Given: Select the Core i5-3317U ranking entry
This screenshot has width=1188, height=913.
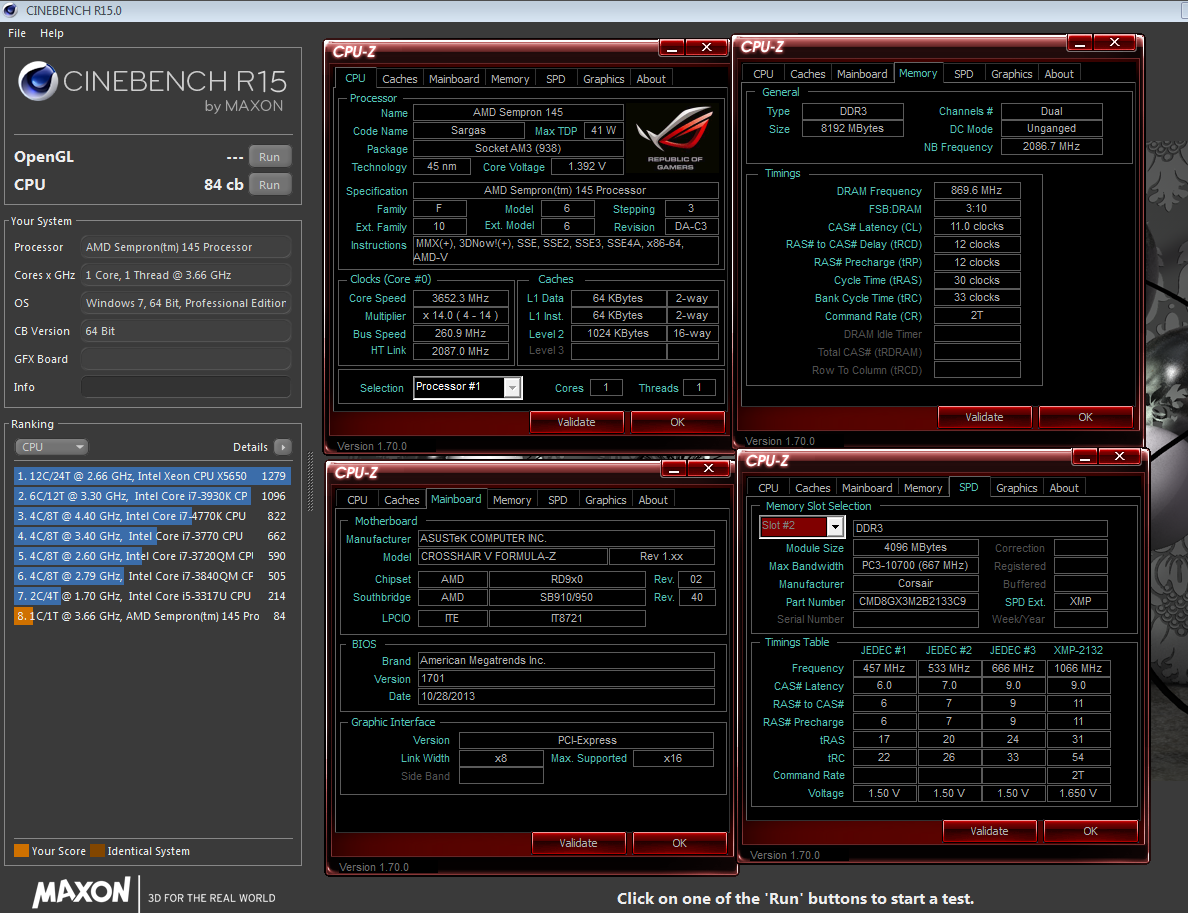Looking at the screenshot, I should click(x=152, y=596).
